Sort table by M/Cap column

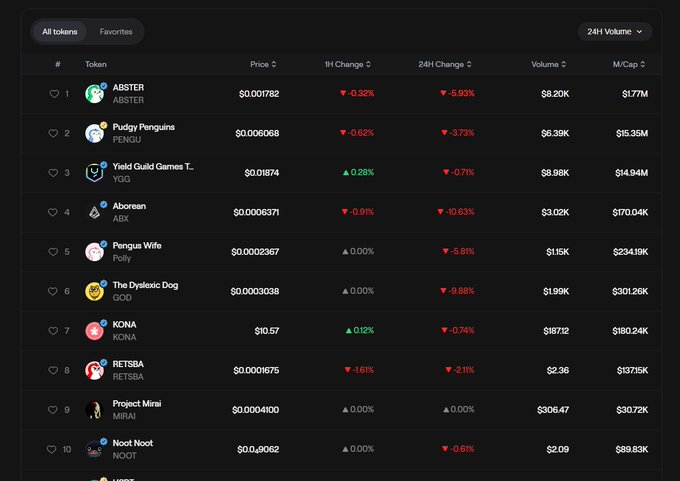[x=629, y=64]
